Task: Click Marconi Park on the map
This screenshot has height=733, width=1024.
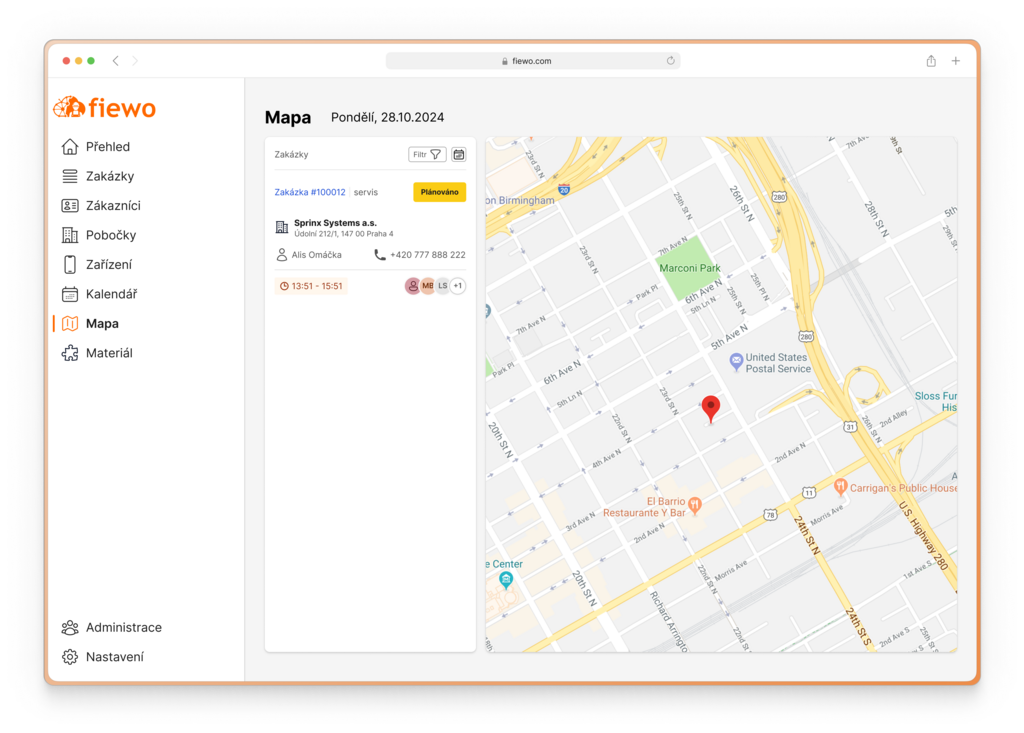Action: 690,268
